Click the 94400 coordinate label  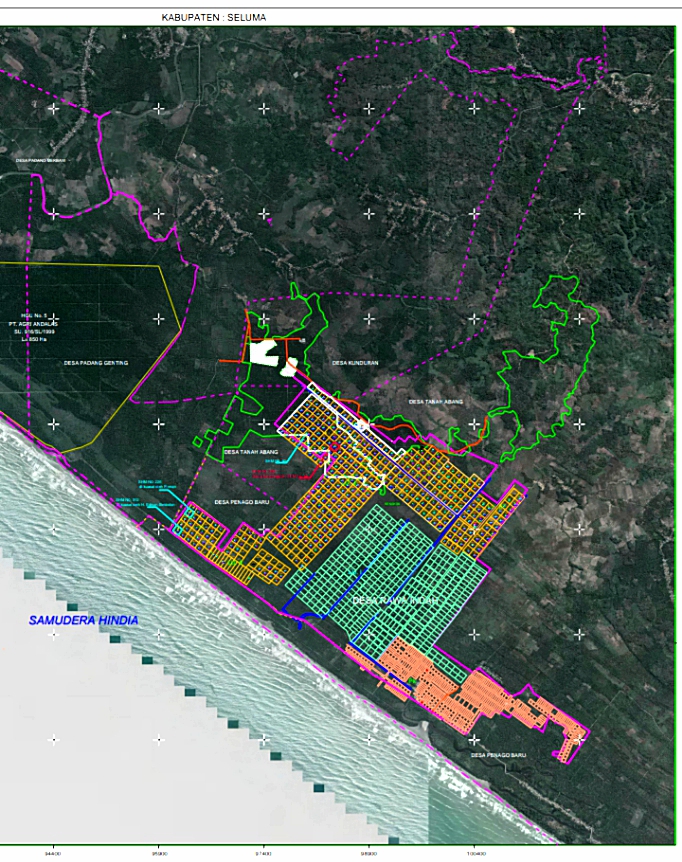52,854
